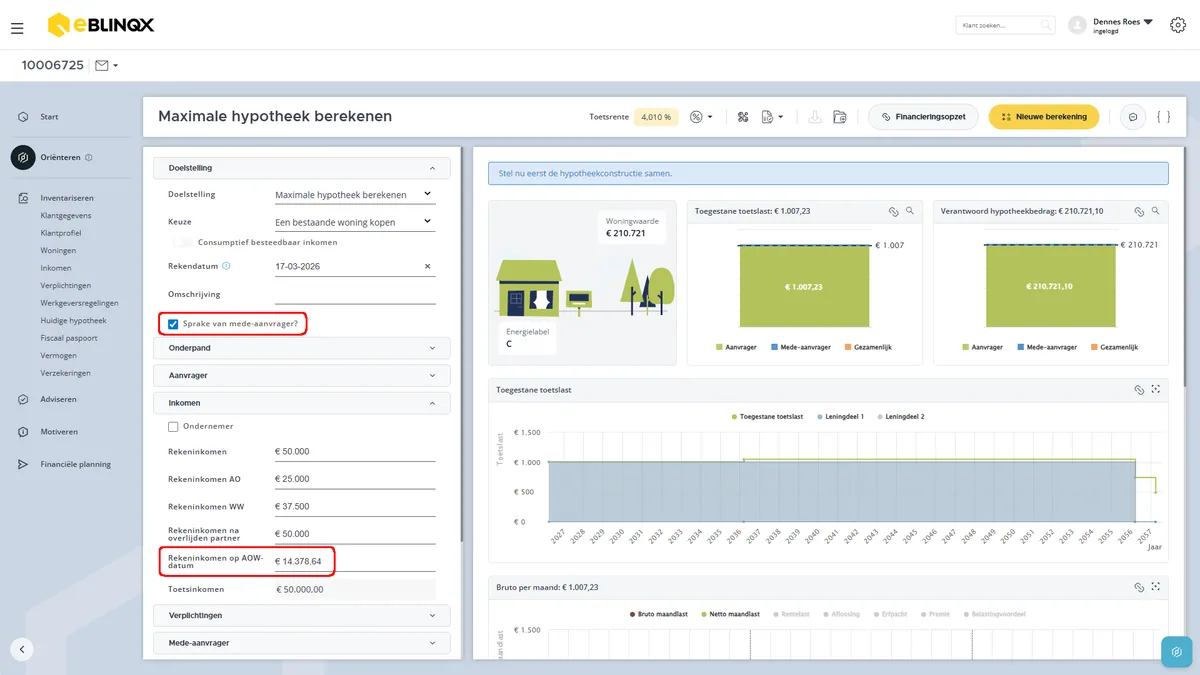Open the hamburger navigation menu
The width and height of the screenshot is (1200, 675).
17,28
